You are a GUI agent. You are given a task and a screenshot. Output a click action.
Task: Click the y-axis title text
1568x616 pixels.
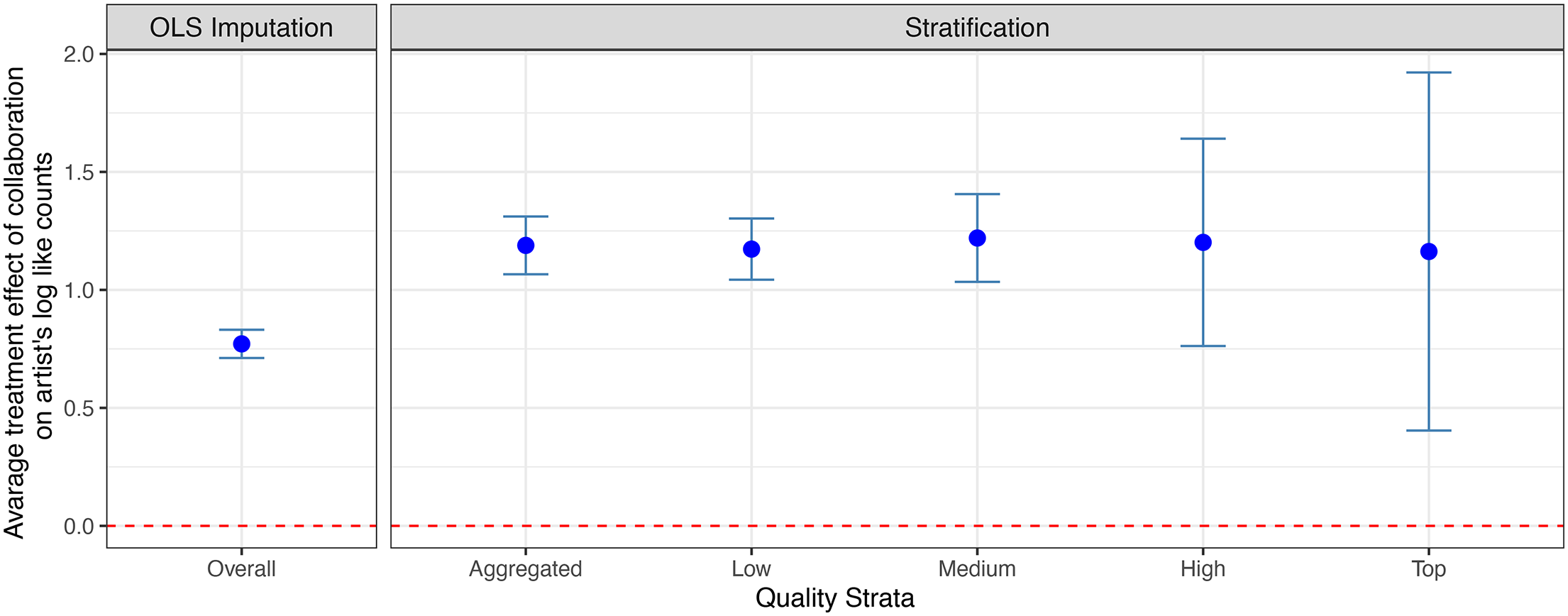tap(28, 303)
